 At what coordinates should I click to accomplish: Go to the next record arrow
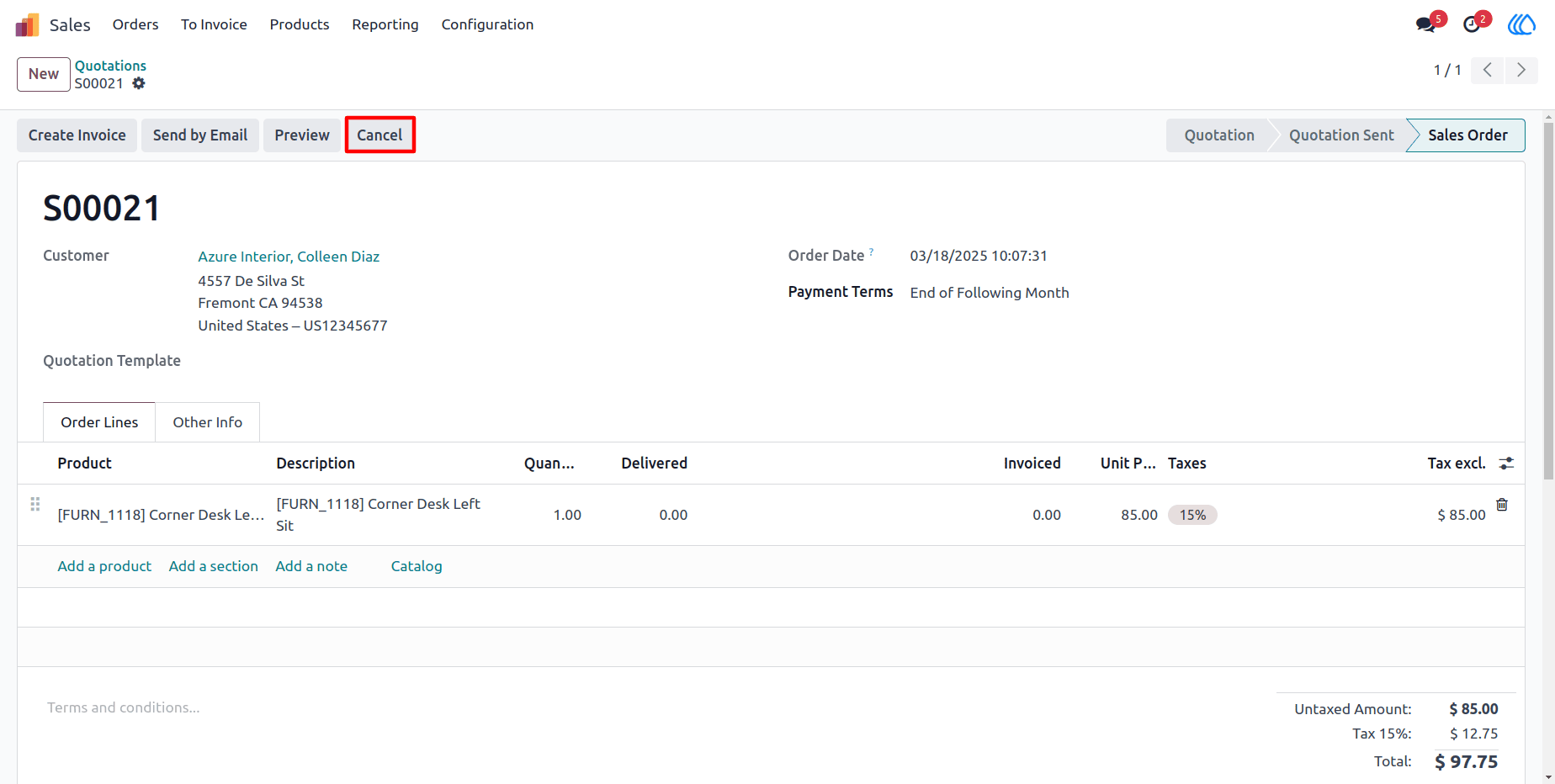tap(1521, 70)
